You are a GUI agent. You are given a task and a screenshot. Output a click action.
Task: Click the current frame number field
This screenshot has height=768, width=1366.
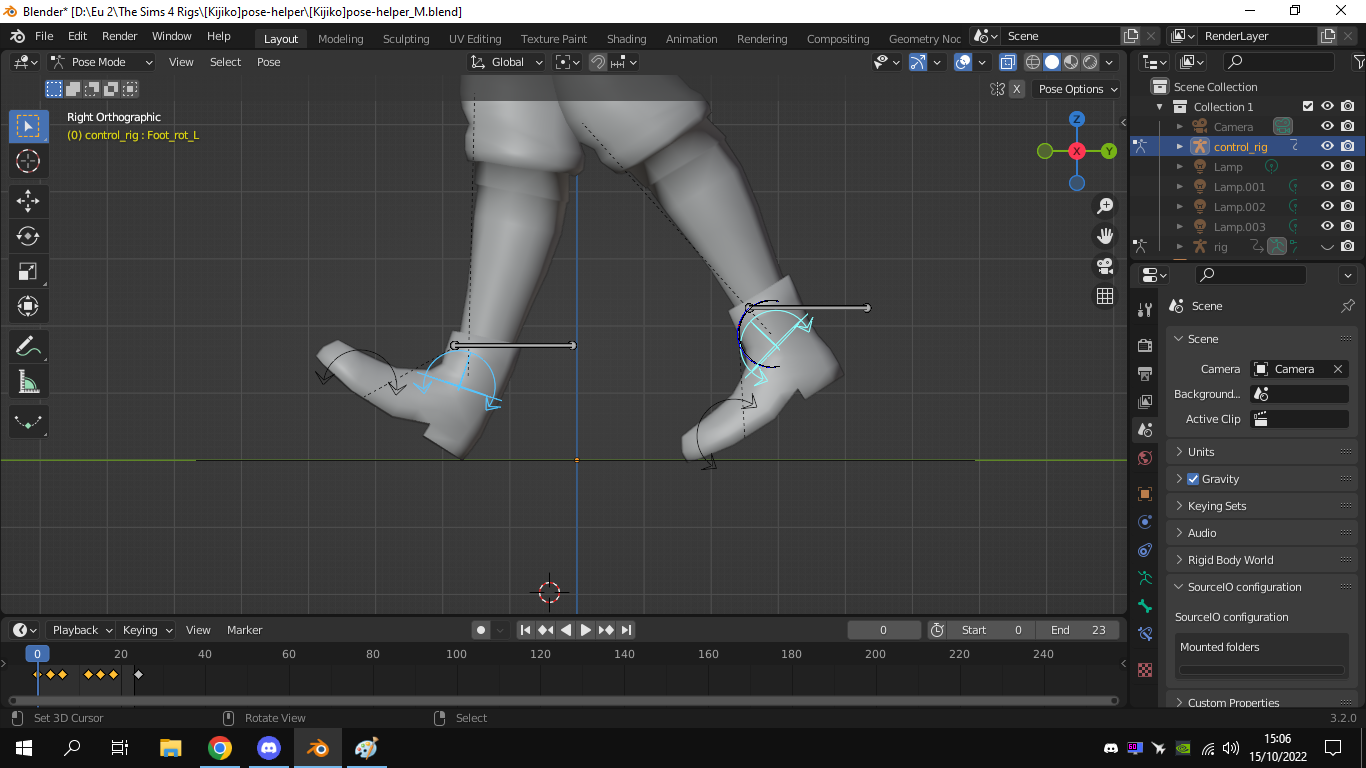pyautogui.click(x=884, y=630)
